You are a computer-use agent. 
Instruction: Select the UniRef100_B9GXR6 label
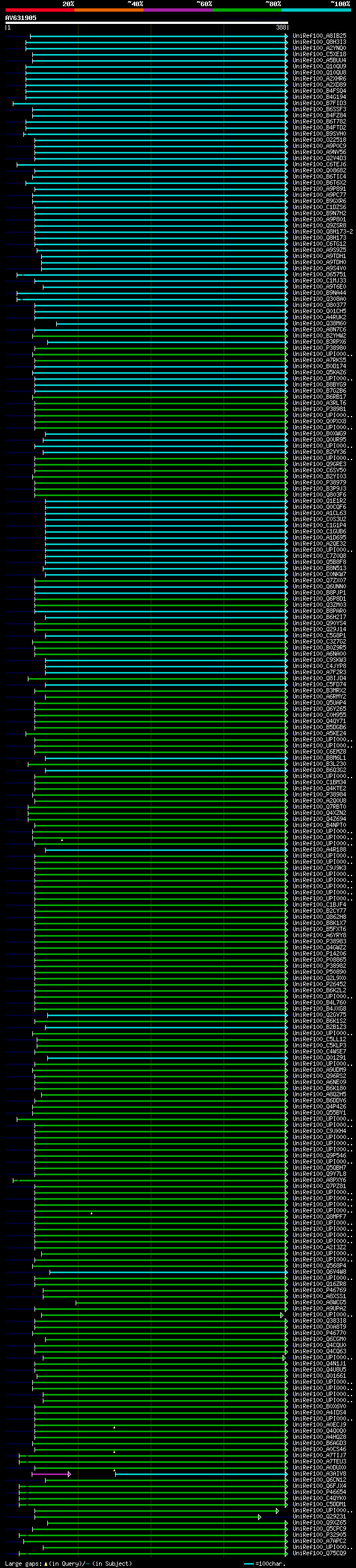click(319, 201)
